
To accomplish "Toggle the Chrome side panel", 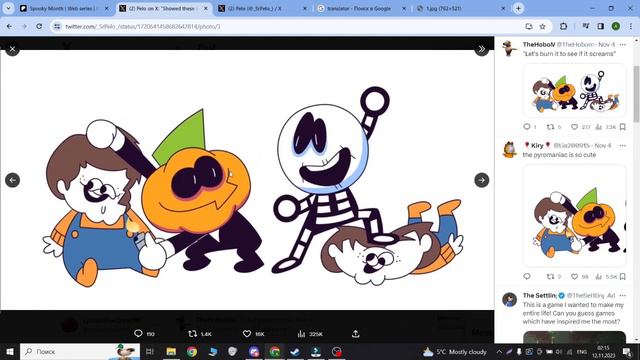I will click(x=600, y=26).
